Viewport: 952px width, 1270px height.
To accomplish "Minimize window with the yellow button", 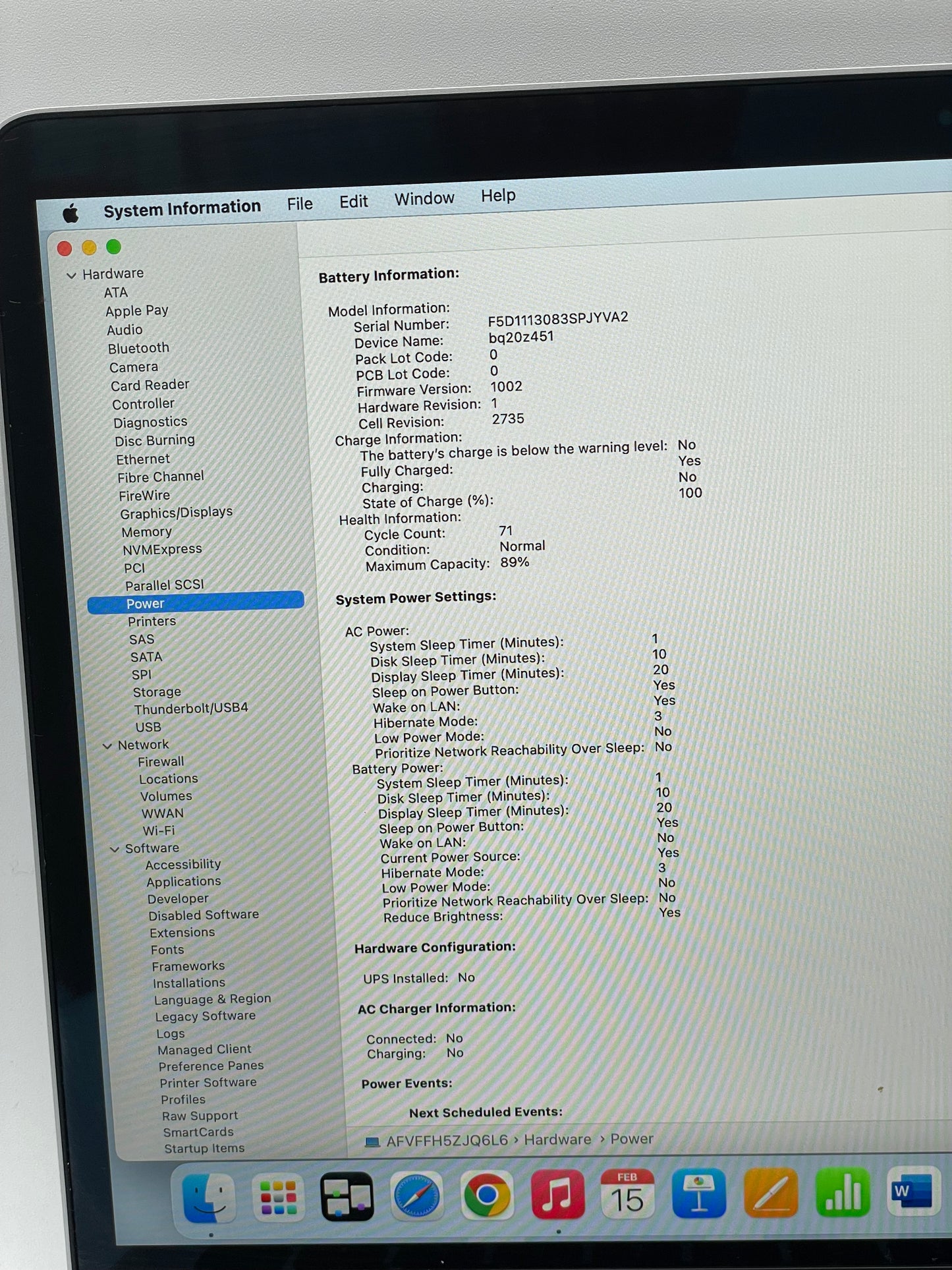I will (x=89, y=248).
